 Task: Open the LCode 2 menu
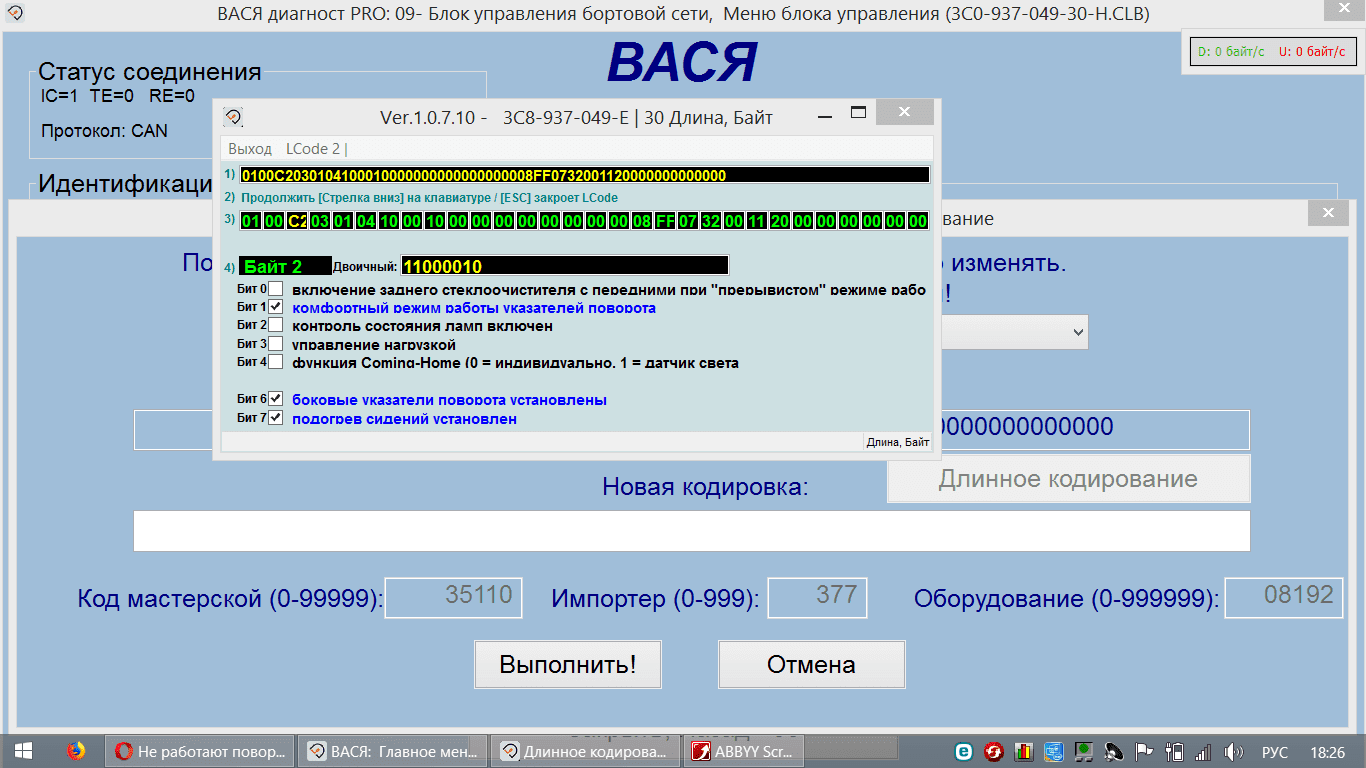pos(313,148)
